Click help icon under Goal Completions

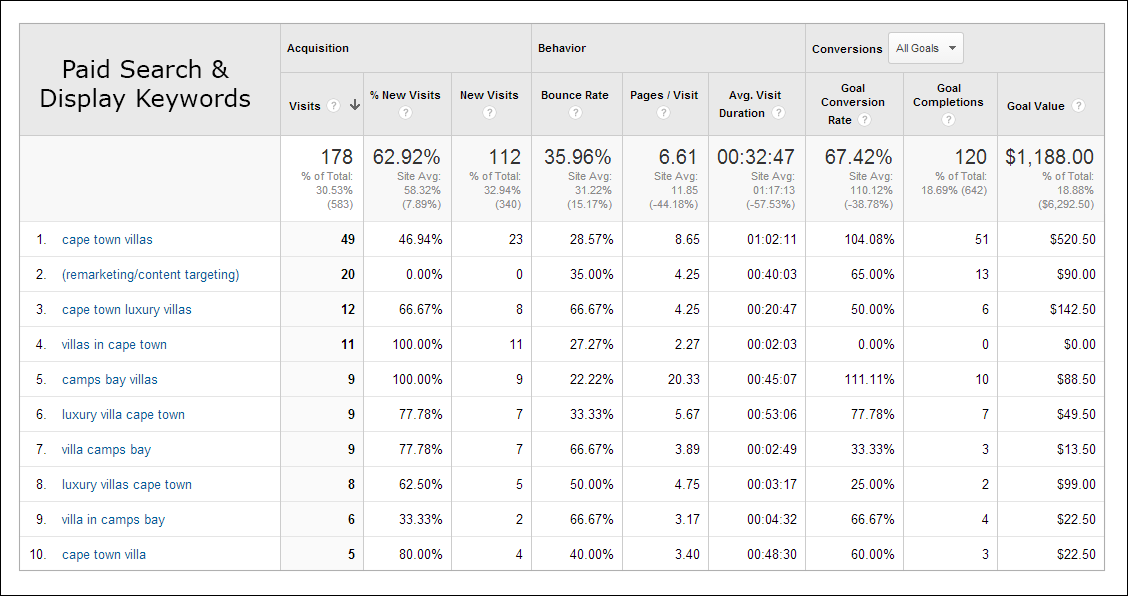[x=948, y=120]
